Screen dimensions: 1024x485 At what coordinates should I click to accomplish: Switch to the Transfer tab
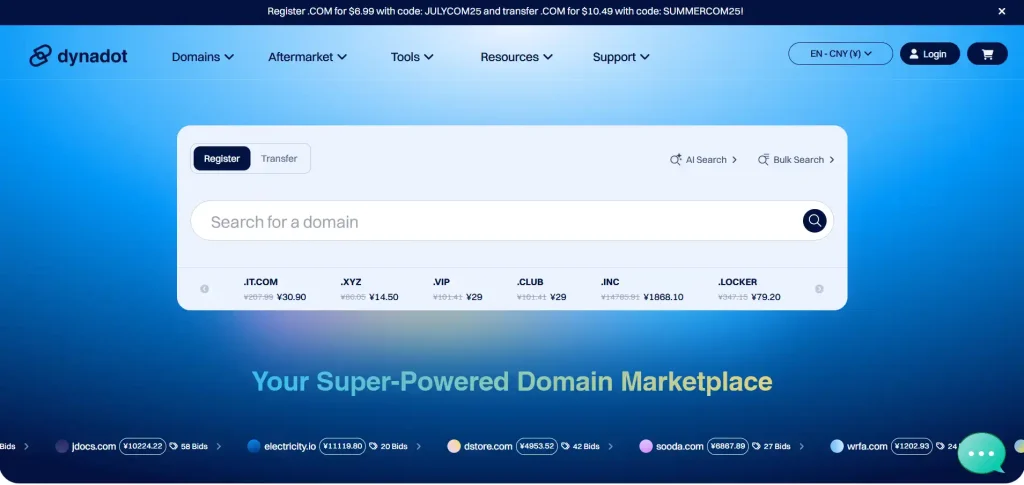click(x=279, y=159)
